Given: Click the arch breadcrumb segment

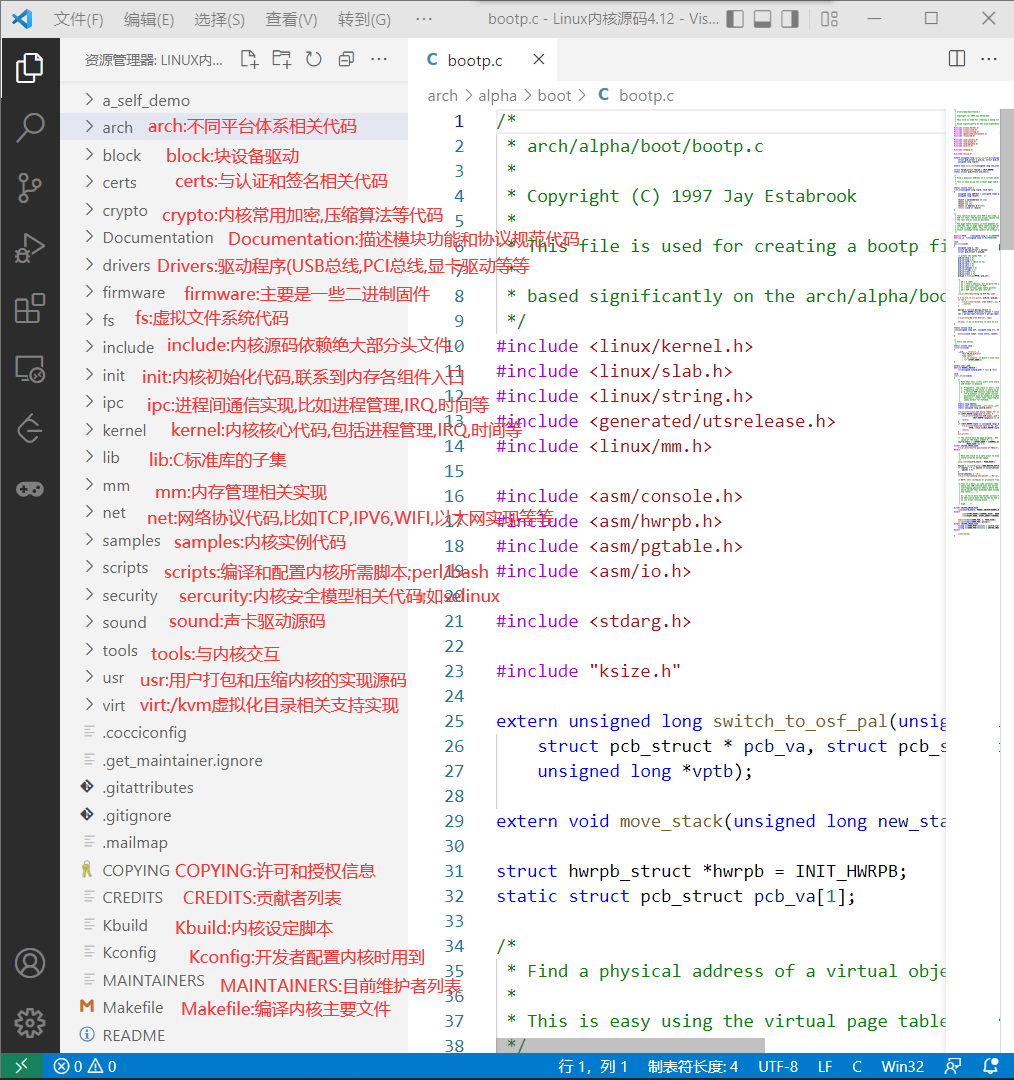Looking at the screenshot, I should pos(442,96).
